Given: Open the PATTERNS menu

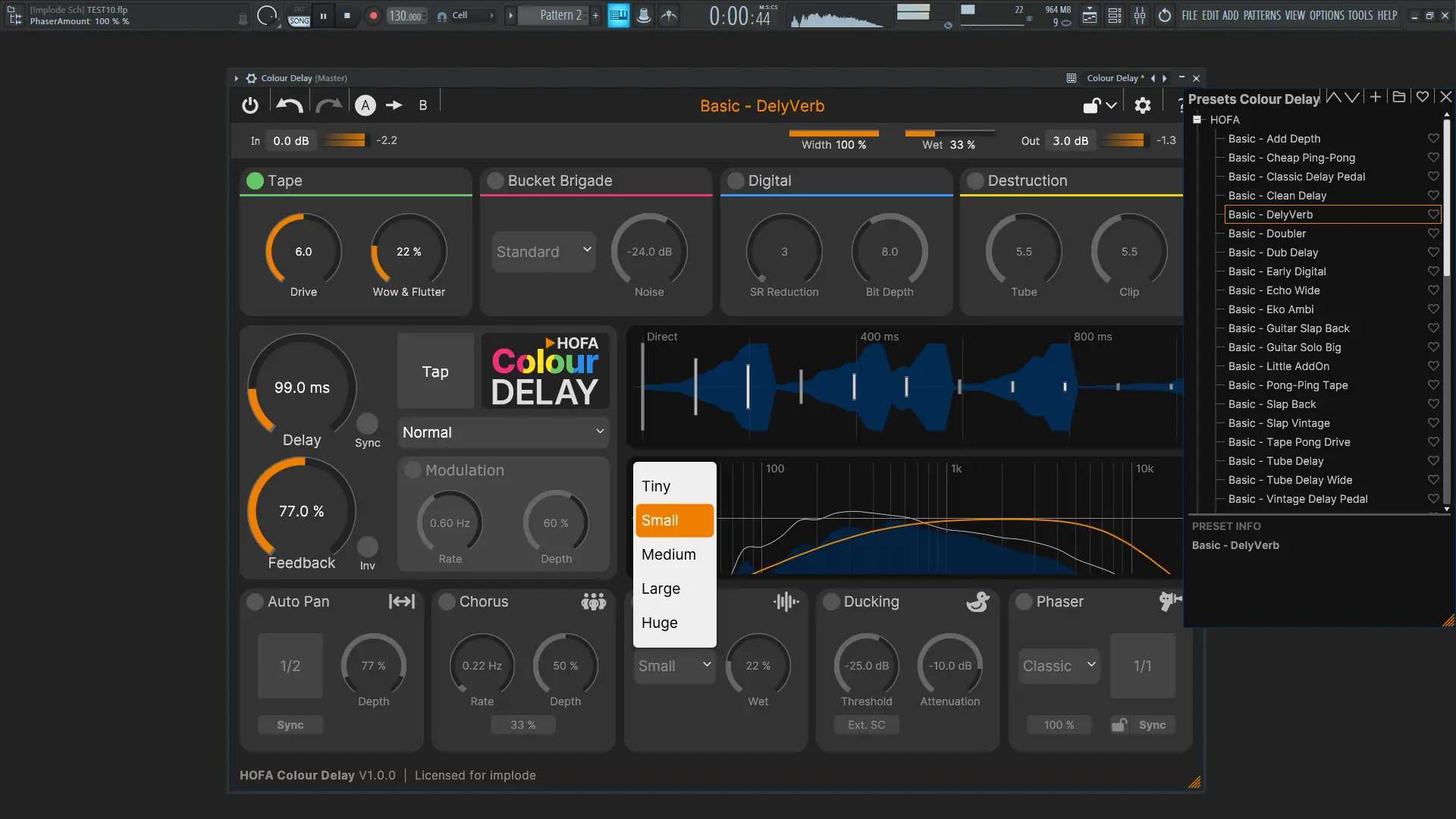Looking at the screenshot, I should [1262, 15].
